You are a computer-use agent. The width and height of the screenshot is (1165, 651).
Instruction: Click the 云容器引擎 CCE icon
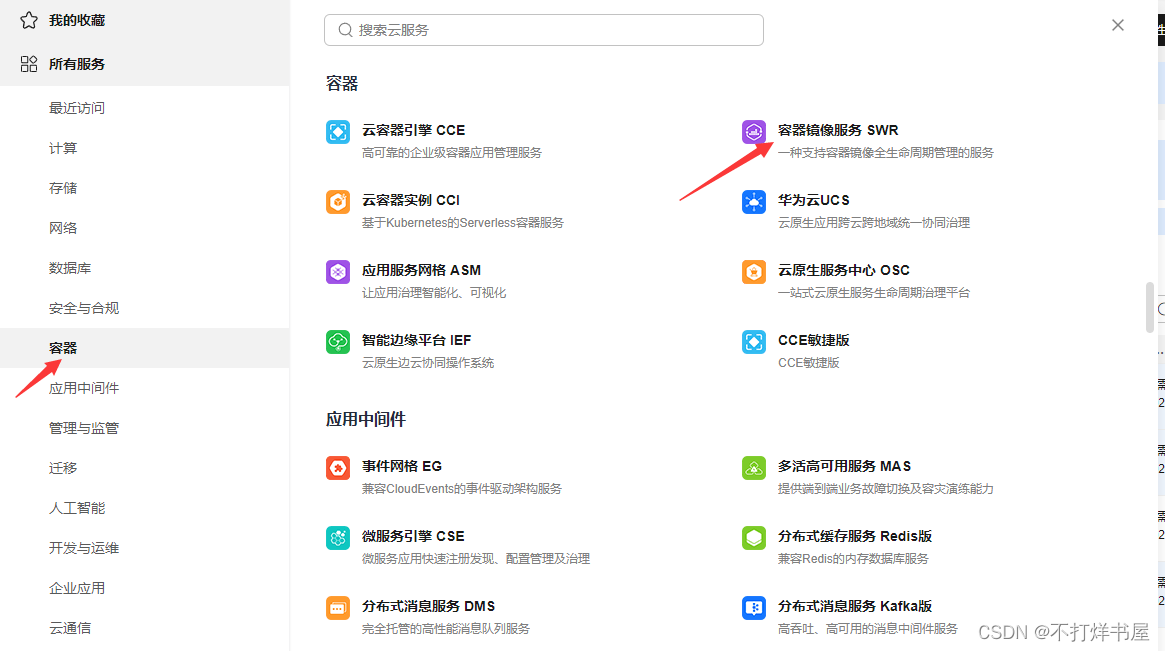click(338, 132)
